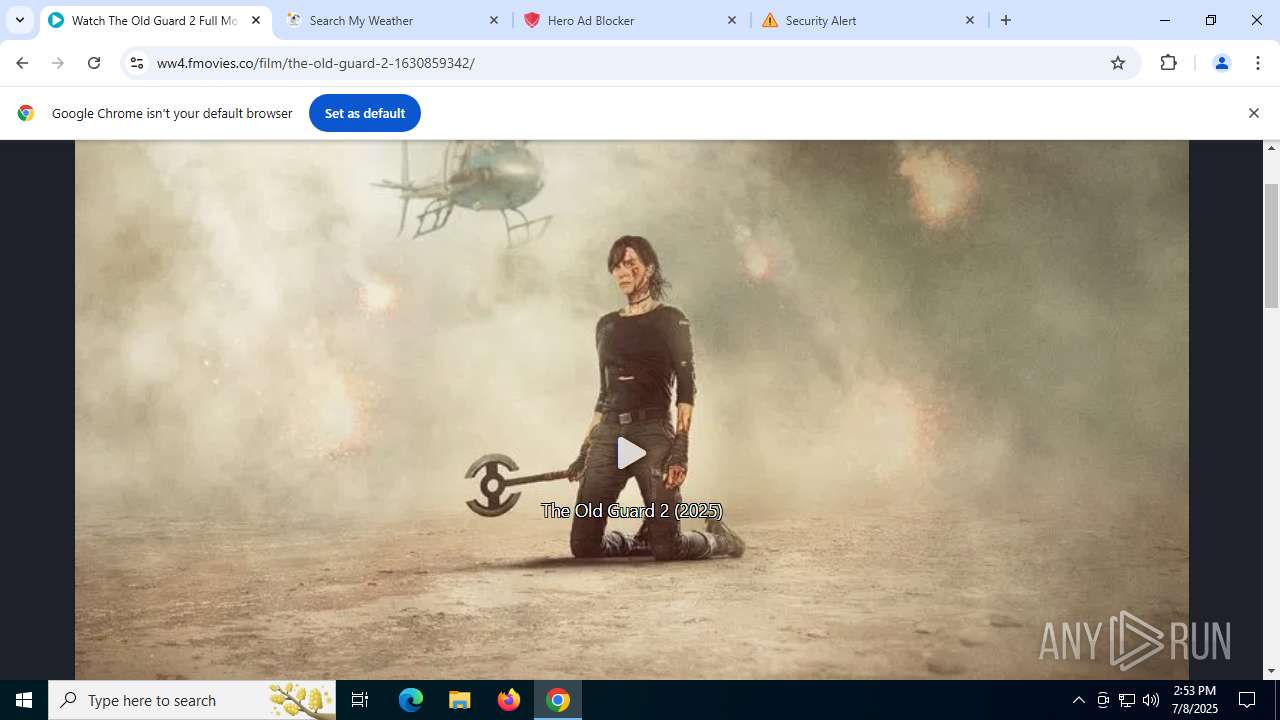
Task: Show hidden system tray icons
Action: 1078,700
